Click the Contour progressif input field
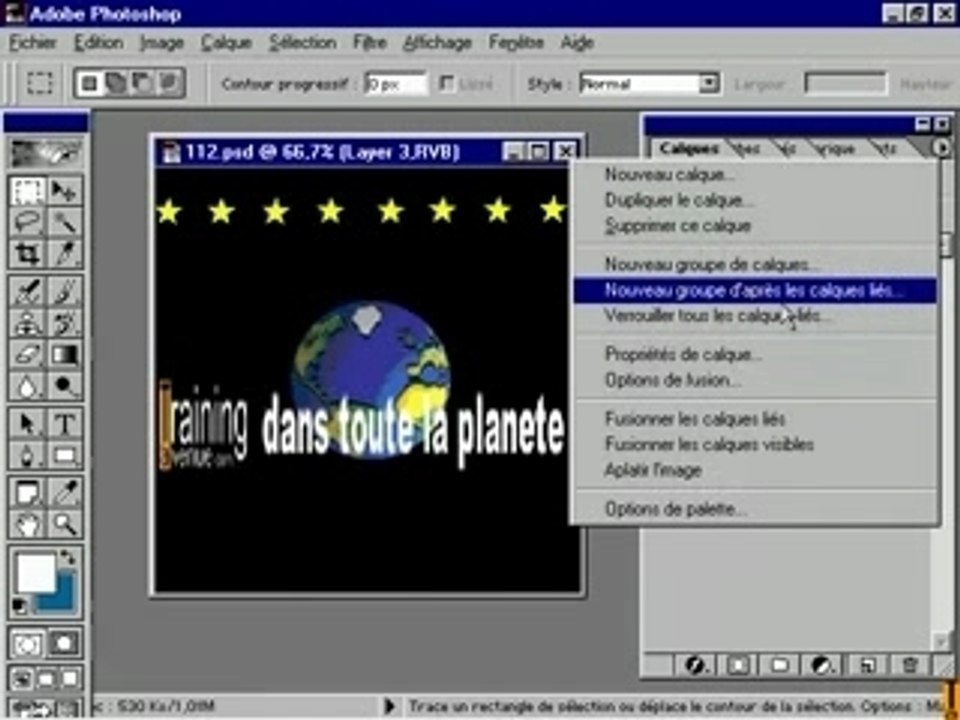This screenshot has width=960, height=720. 396,83
